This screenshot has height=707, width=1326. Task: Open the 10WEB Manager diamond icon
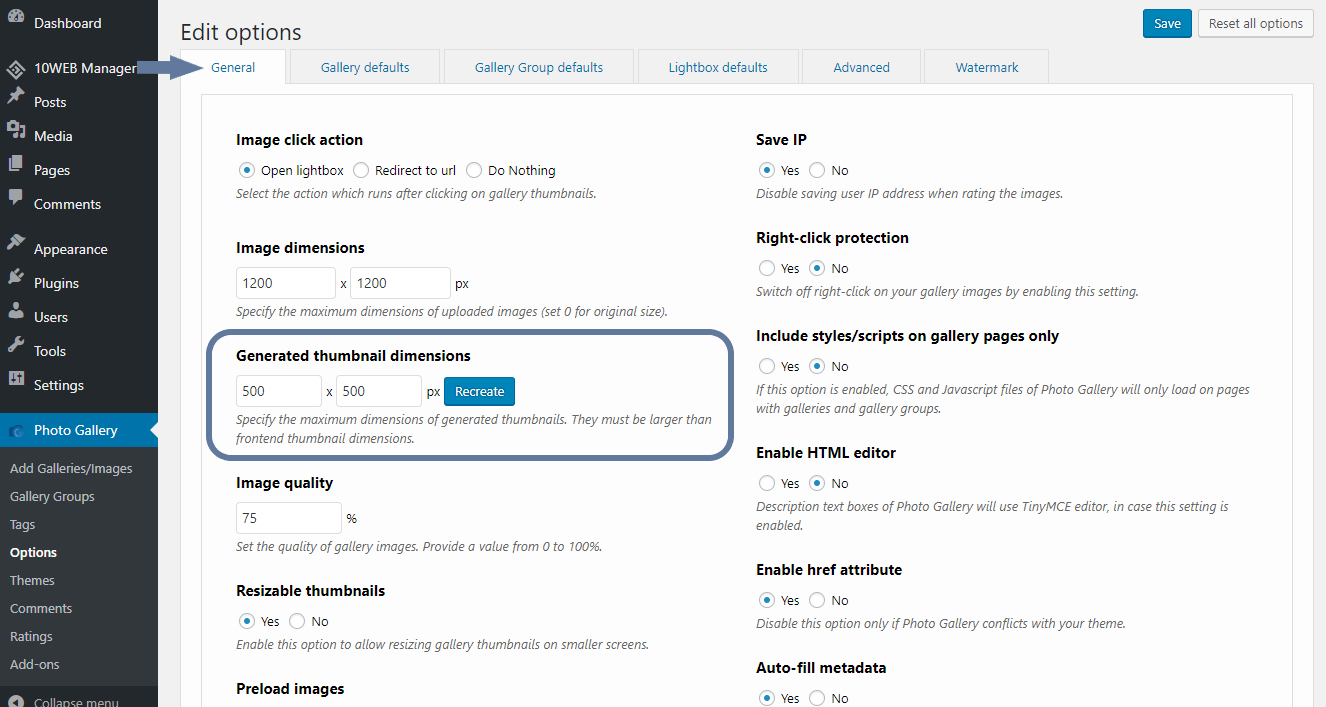16,69
